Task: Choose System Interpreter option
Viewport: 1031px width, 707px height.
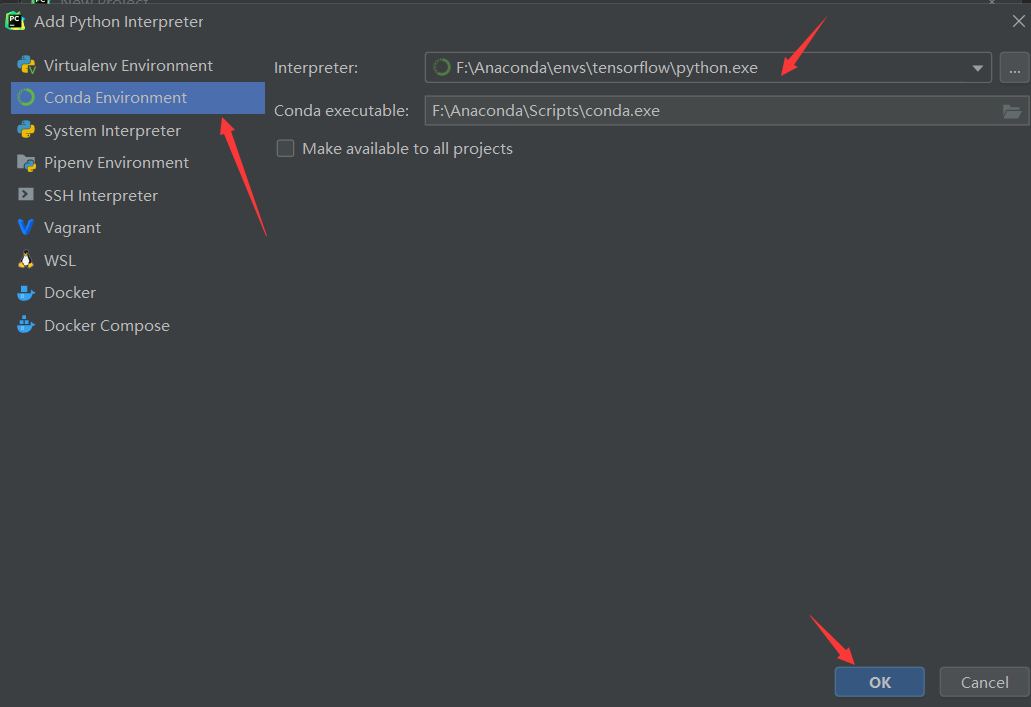Action: pos(138,130)
